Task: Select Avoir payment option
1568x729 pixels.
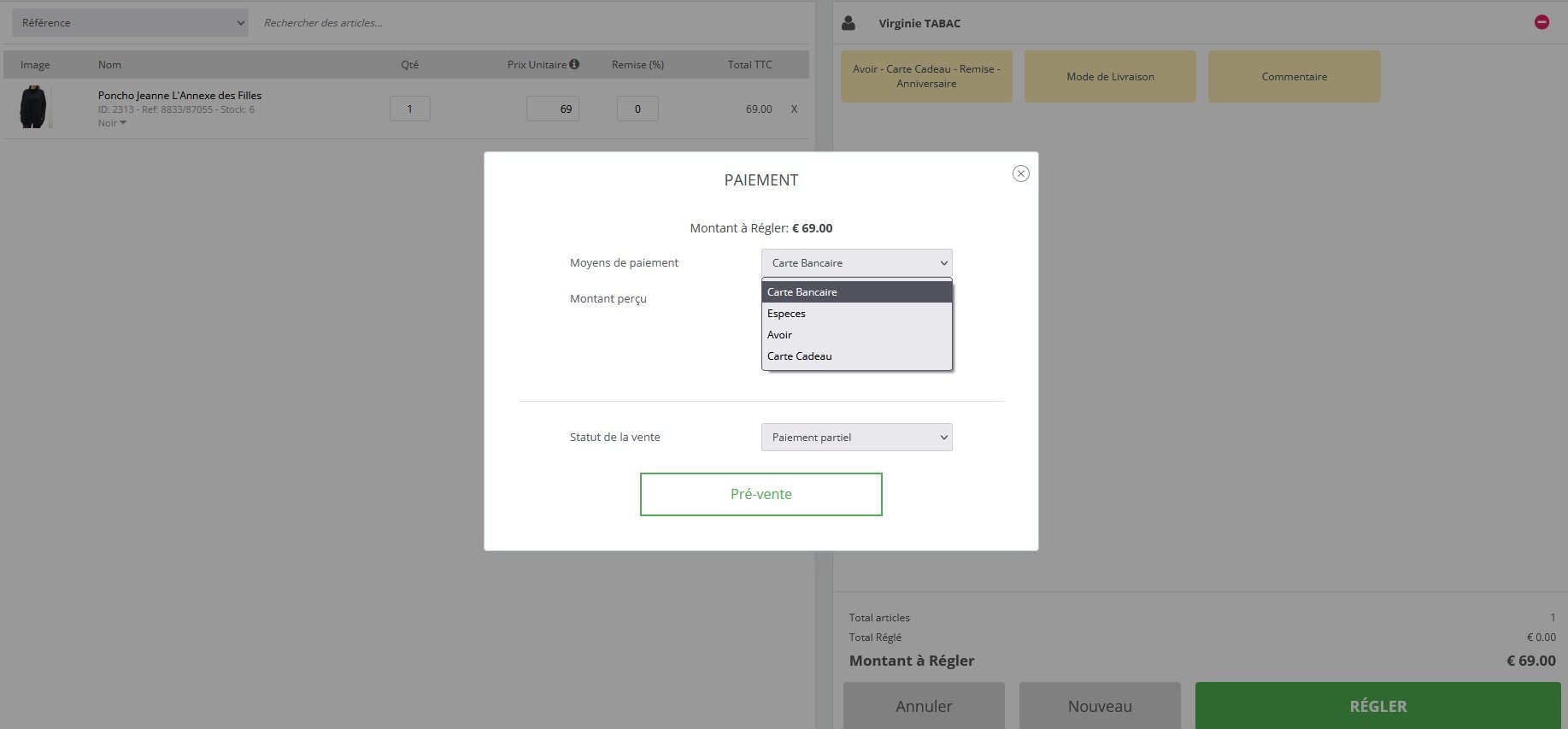Action: (856, 335)
